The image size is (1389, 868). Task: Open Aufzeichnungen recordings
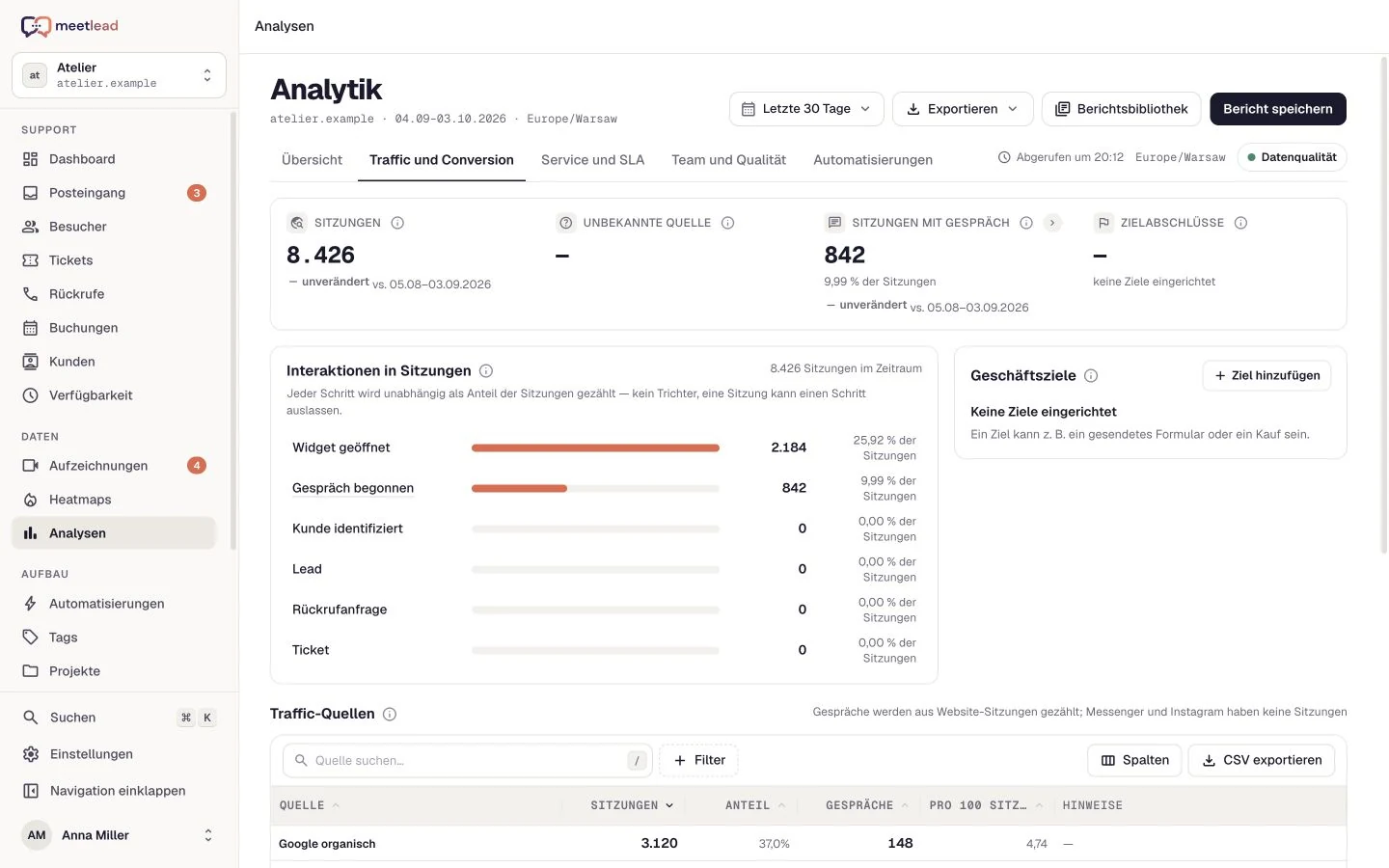pyautogui.click(x=114, y=466)
